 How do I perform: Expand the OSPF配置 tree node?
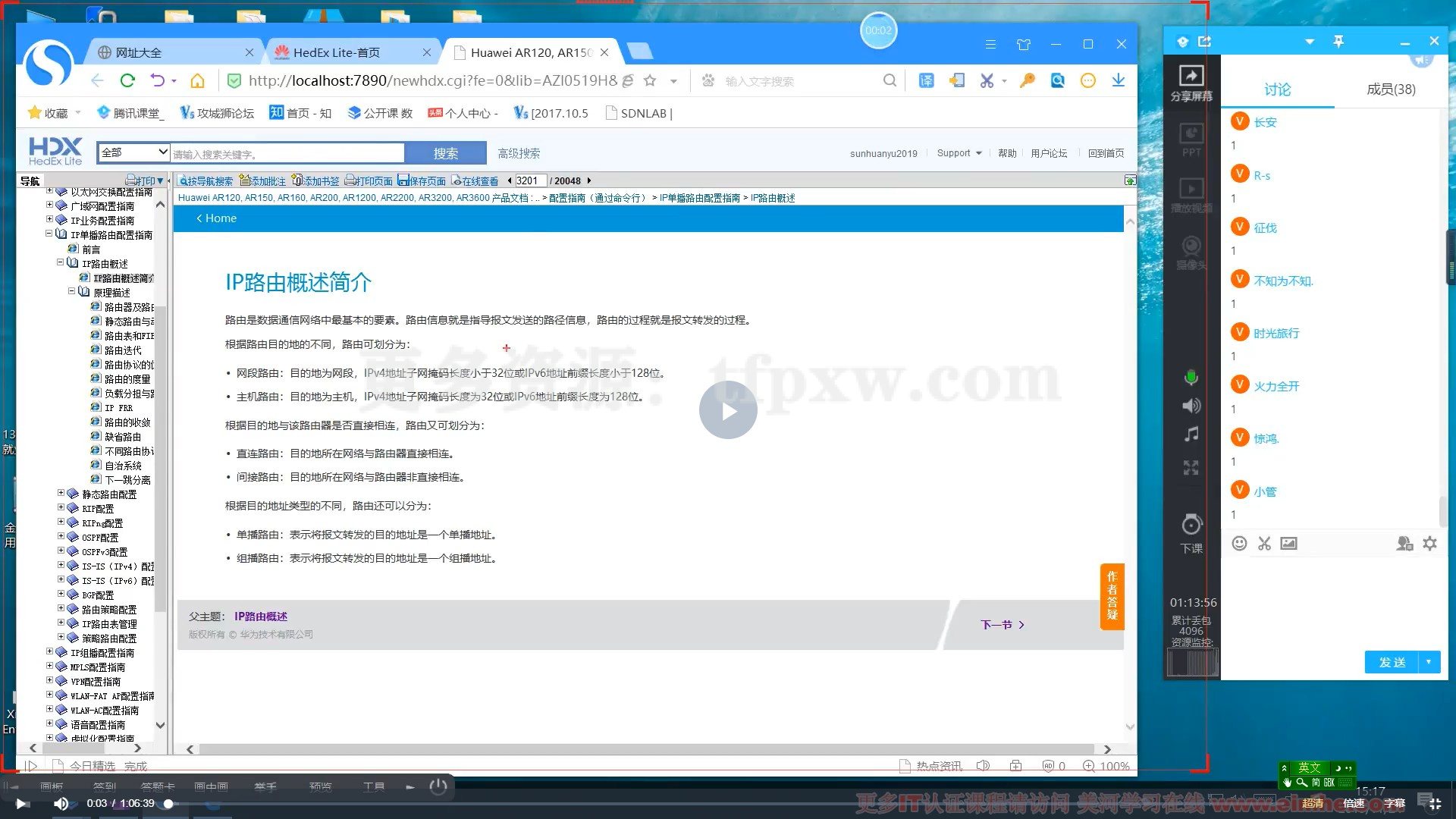[x=61, y=537]
